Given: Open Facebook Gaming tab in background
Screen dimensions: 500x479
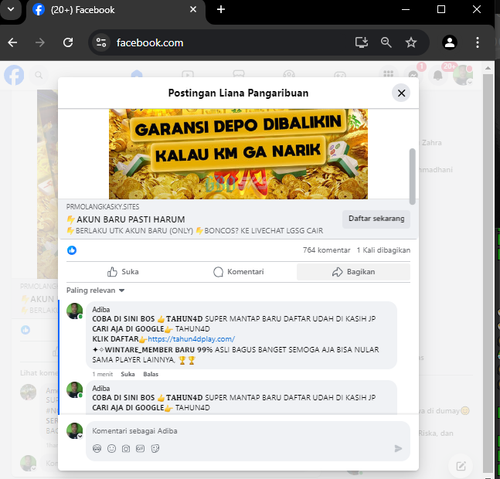Looking at the screenshot, I should click(340, 74).
